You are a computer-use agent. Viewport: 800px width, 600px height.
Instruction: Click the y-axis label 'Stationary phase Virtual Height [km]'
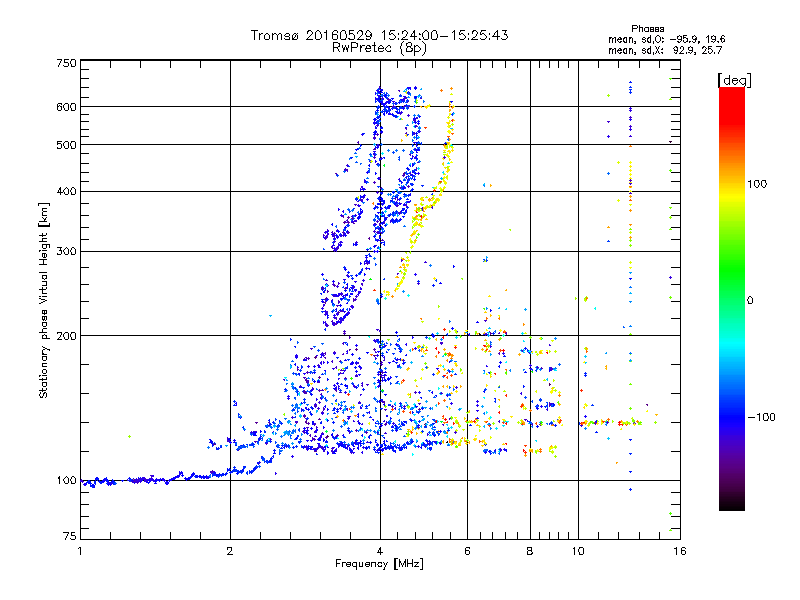coord(44,301)
